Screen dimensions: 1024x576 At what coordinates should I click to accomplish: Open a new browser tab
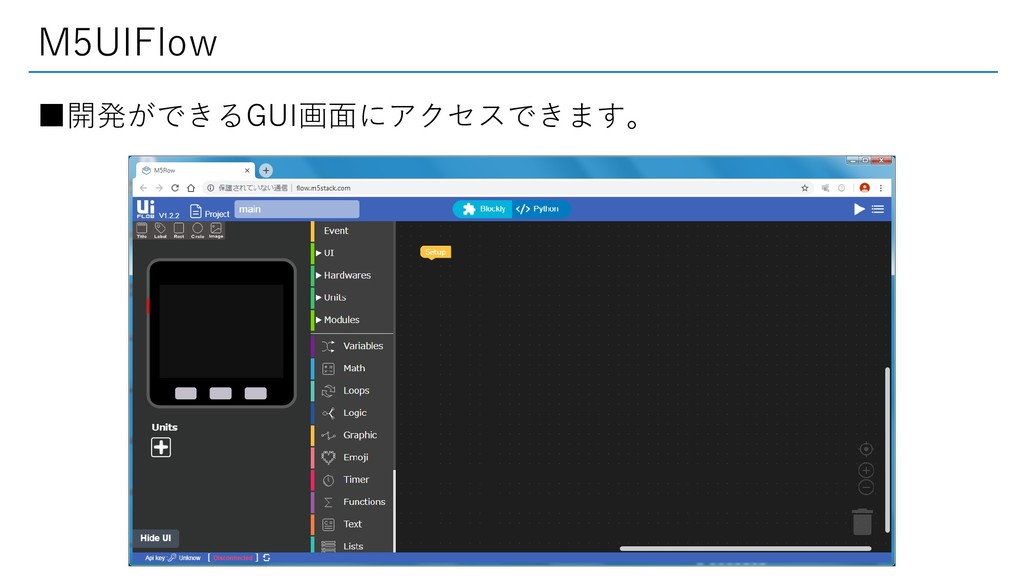266,170
